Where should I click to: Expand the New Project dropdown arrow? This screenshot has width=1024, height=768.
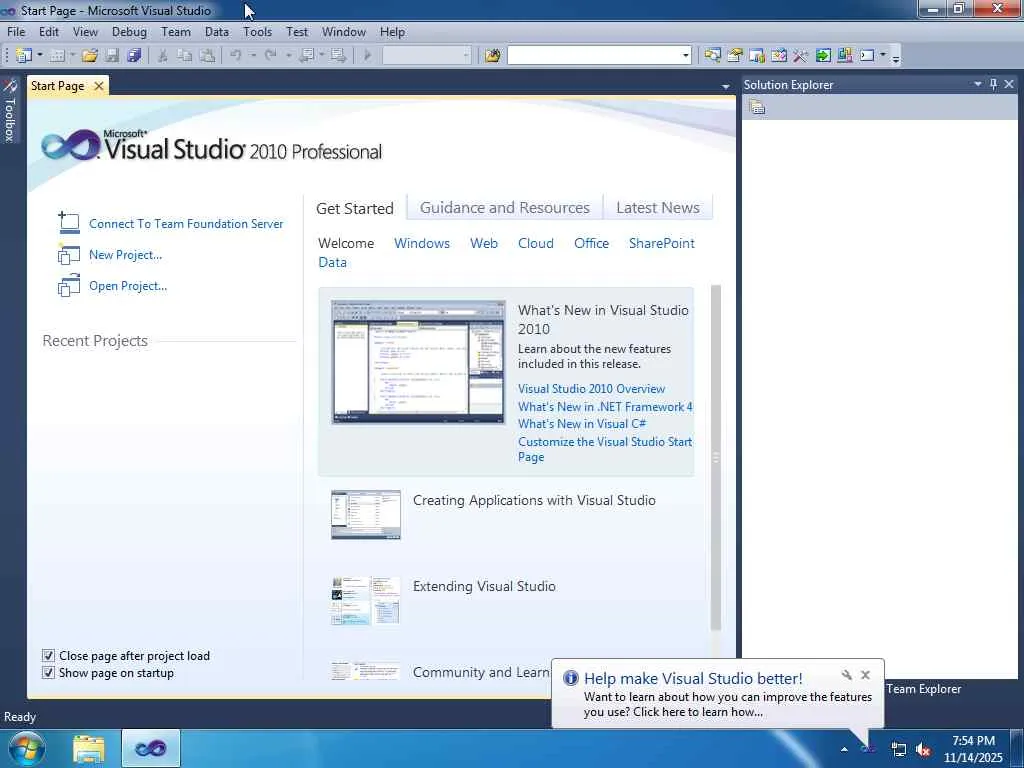pyautogui.click(x=40, y=56)
